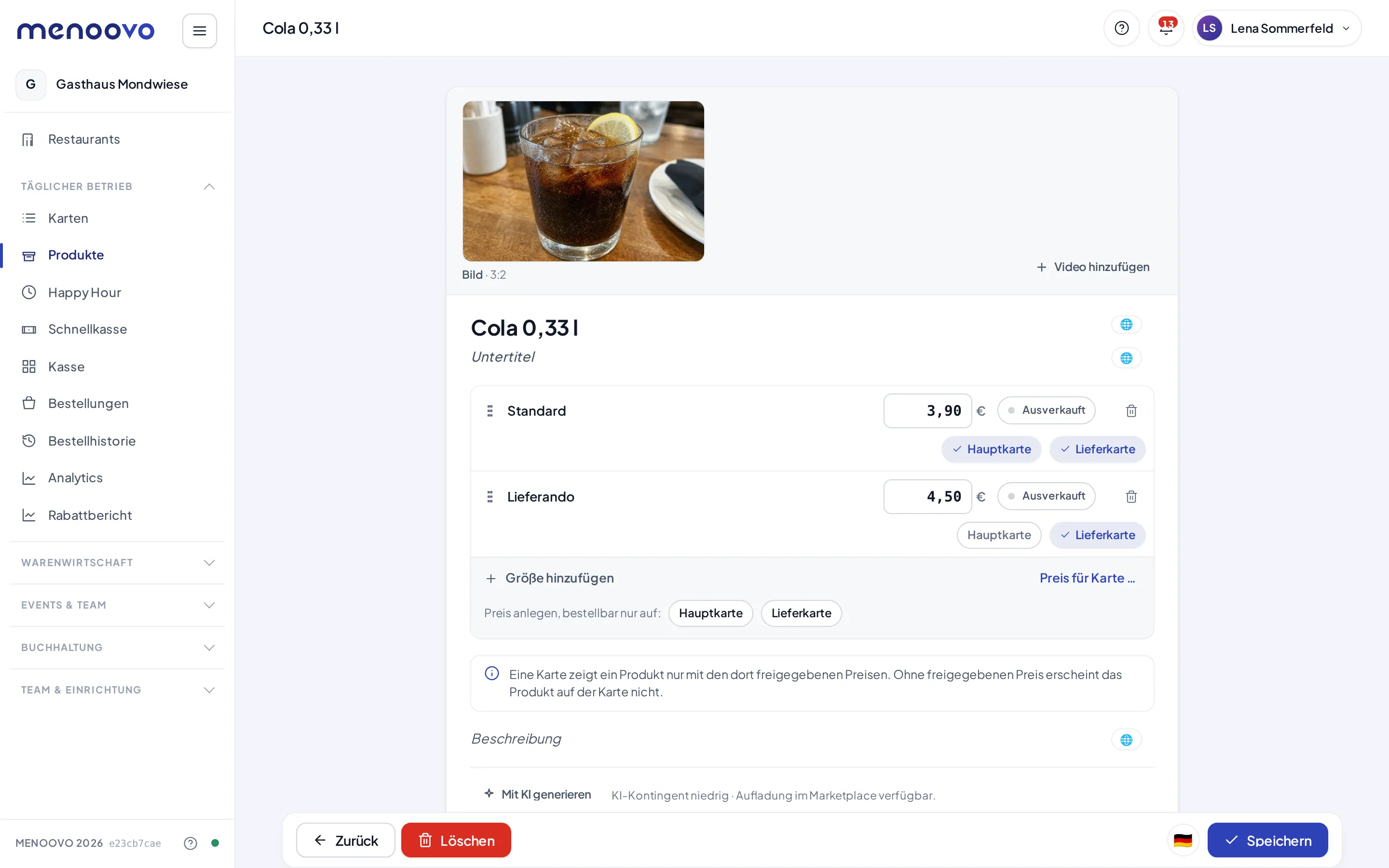Screen dimensions: 1389x868
Task: Click the German flag language button
Action: coord(1183,841)
